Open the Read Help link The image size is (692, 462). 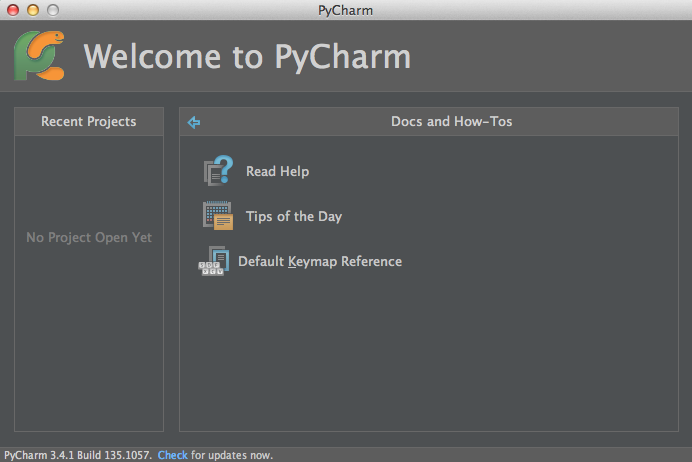point(277,172)
